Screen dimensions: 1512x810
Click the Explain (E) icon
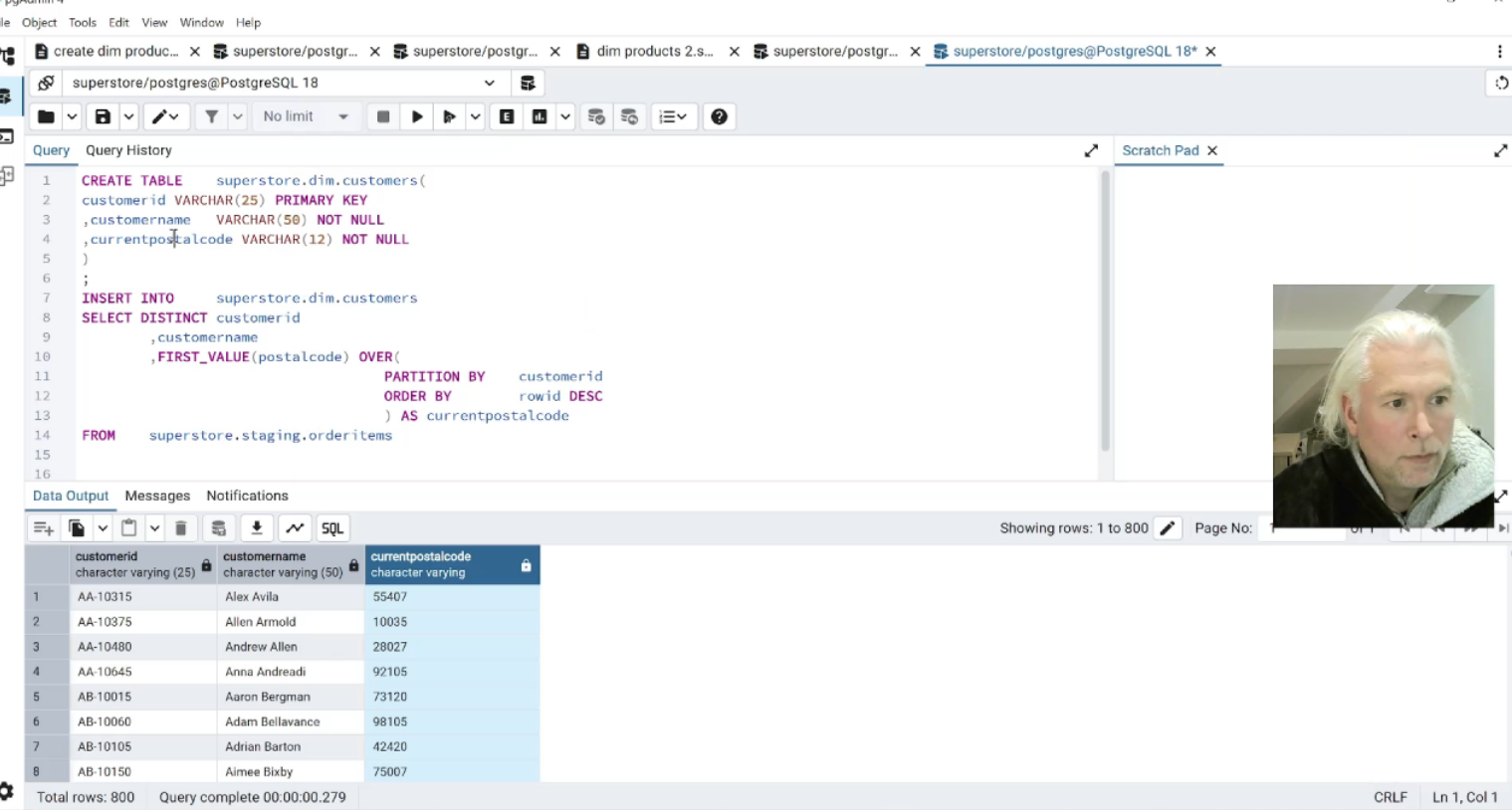[x=507, y=116]
